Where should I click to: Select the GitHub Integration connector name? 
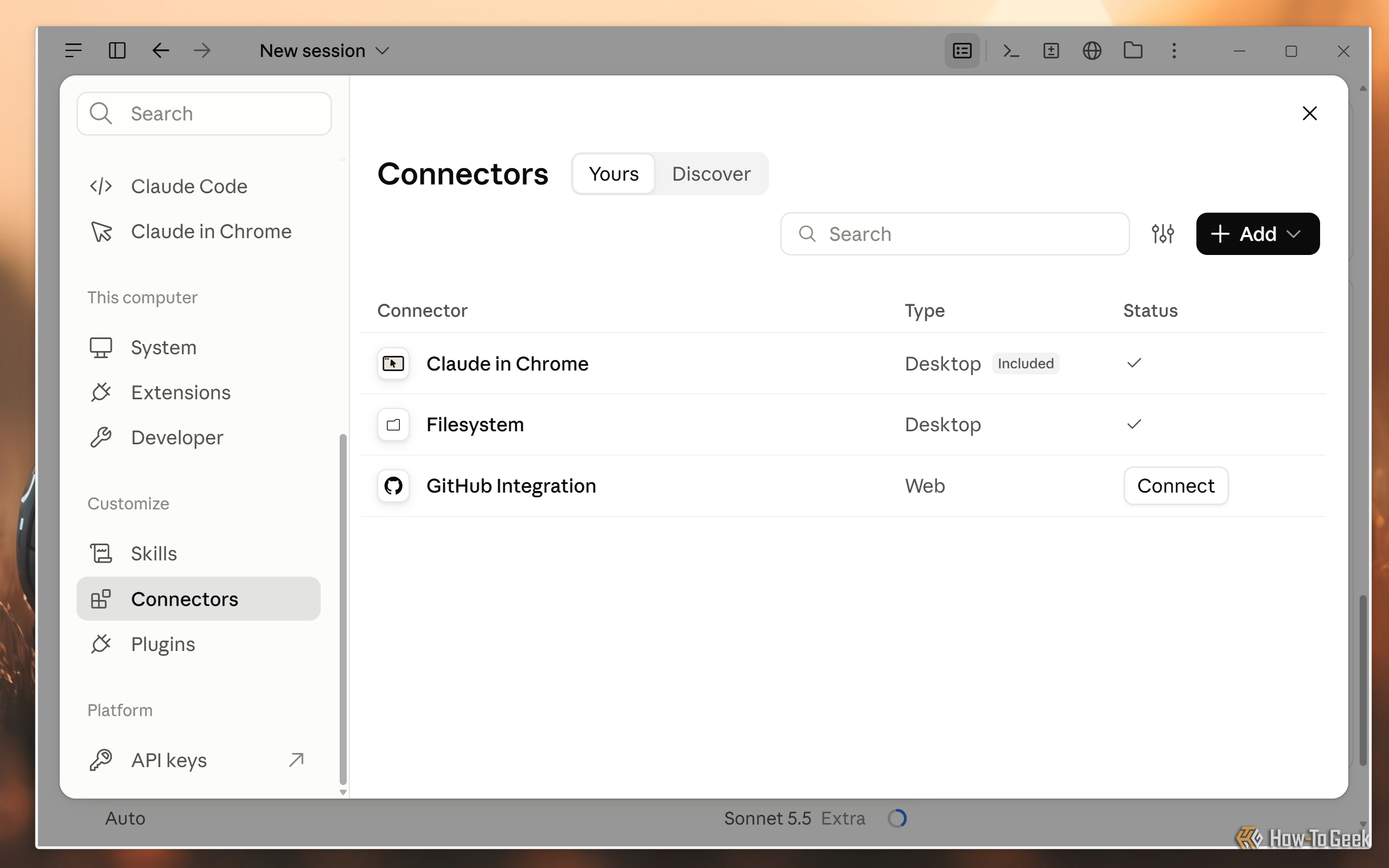(511, 486)
